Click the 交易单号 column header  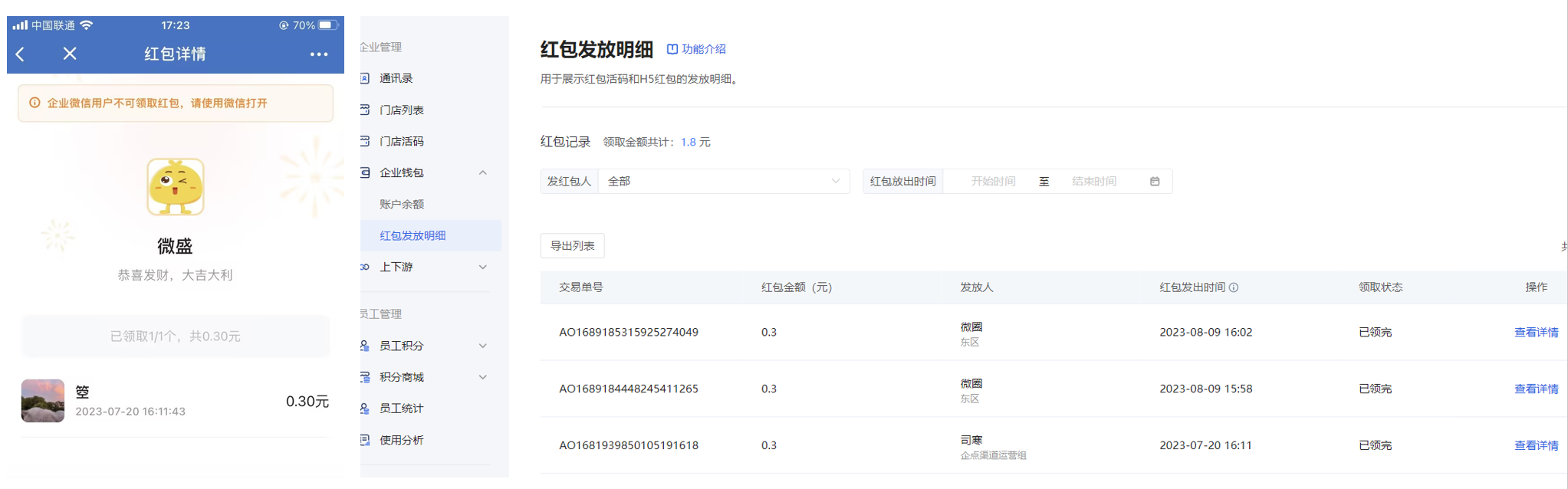580,287
